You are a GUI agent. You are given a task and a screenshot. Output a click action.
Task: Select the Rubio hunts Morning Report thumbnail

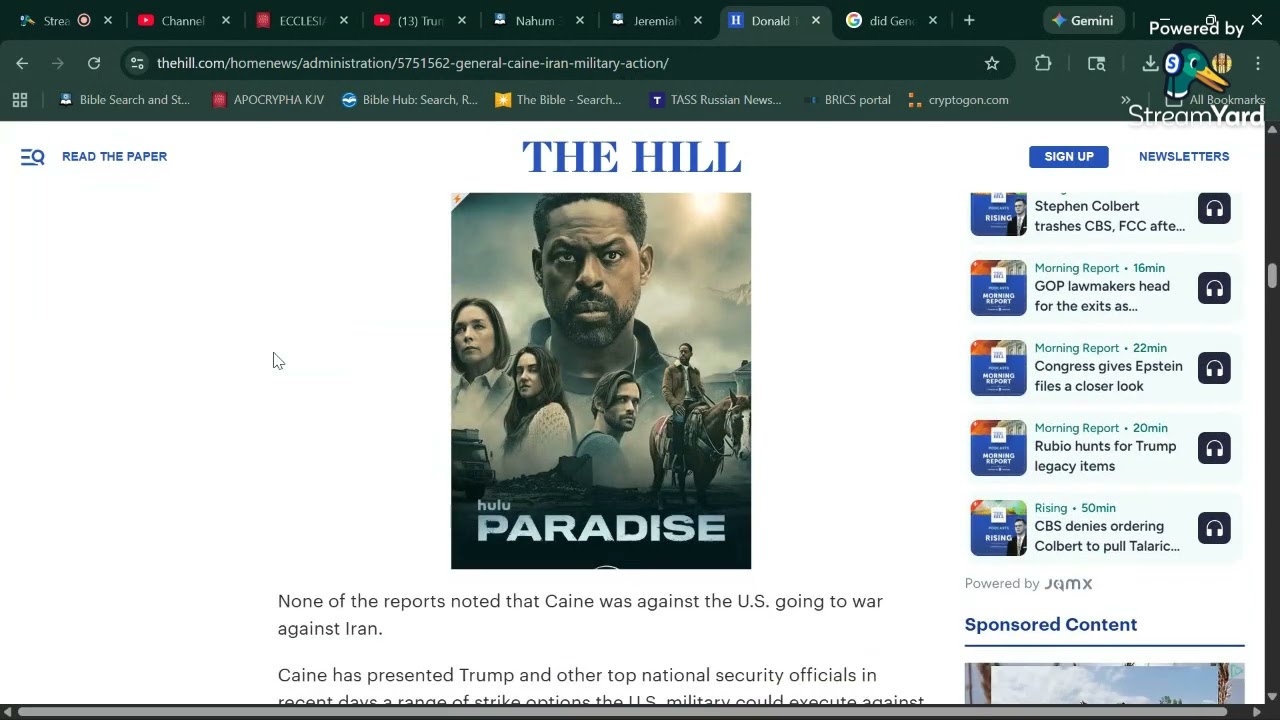pyautogui.click(x=998, y=448)
